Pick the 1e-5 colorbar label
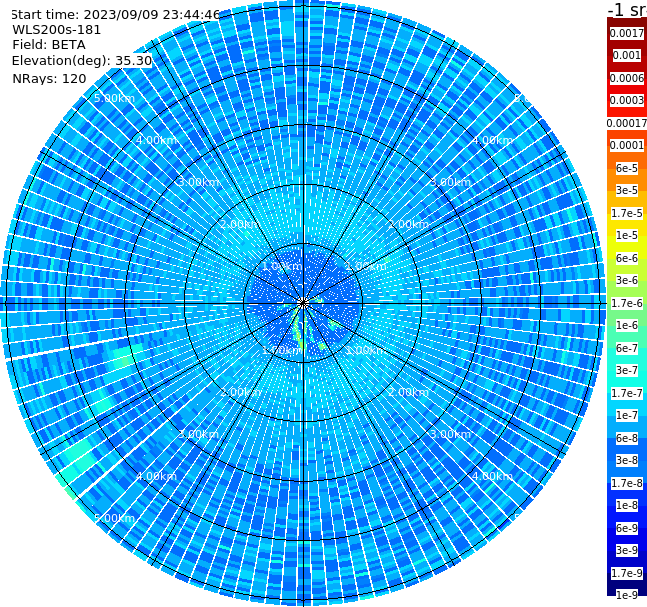The width and height of the screenshot is (647, 607). click(x=627, y=235)
